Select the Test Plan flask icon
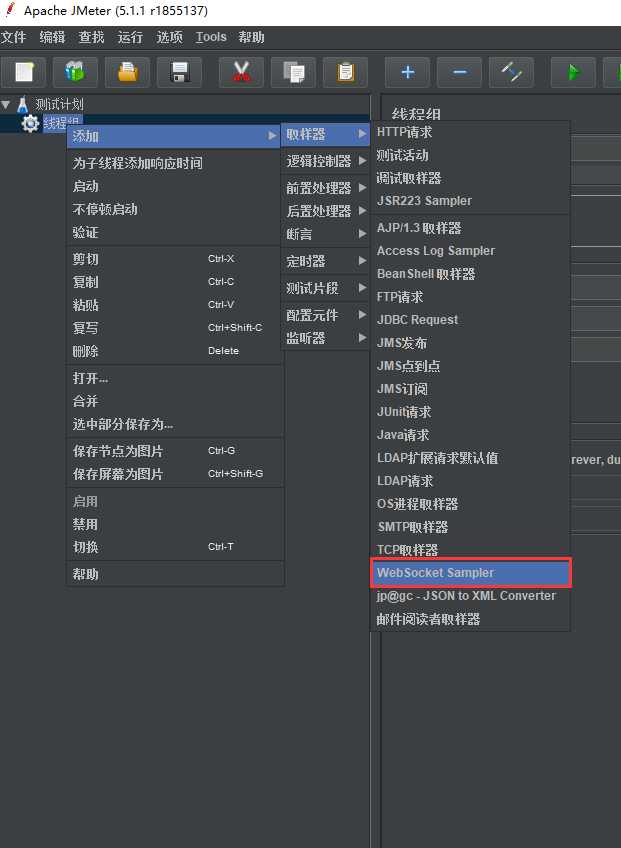The image size is (621, 848). tap(23, 104)
